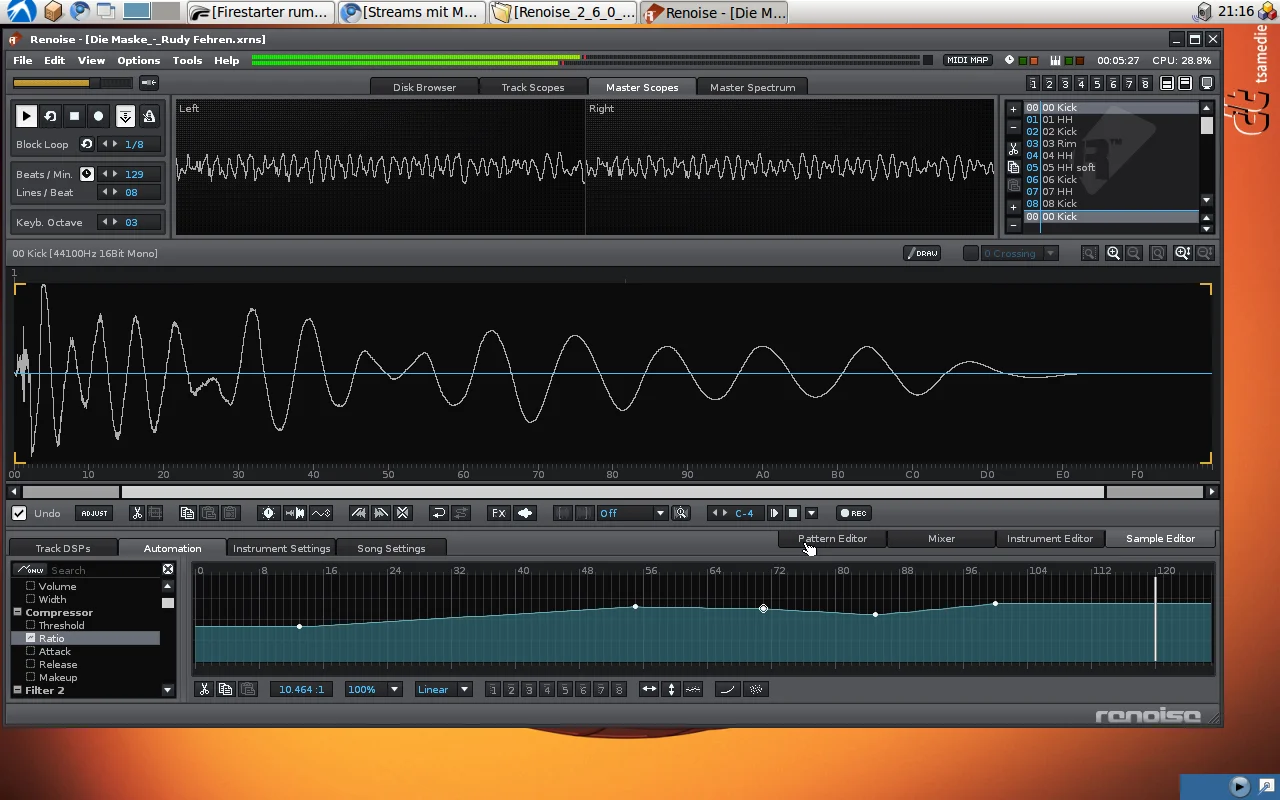Screen dimensions: 1280x800
Task: Start playback with the Play button
Action: coord(26,116)
